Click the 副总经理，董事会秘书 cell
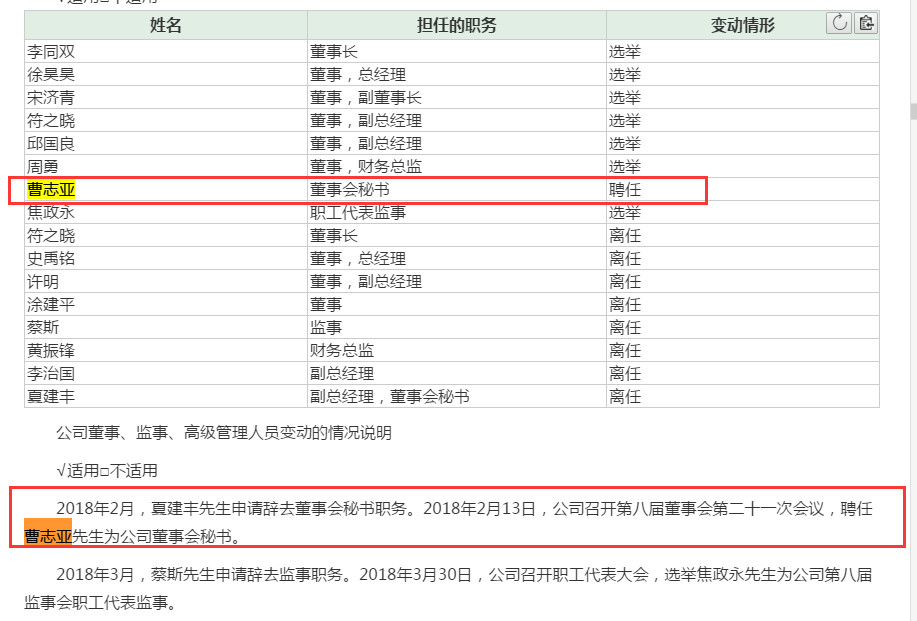 coord(389,397)
